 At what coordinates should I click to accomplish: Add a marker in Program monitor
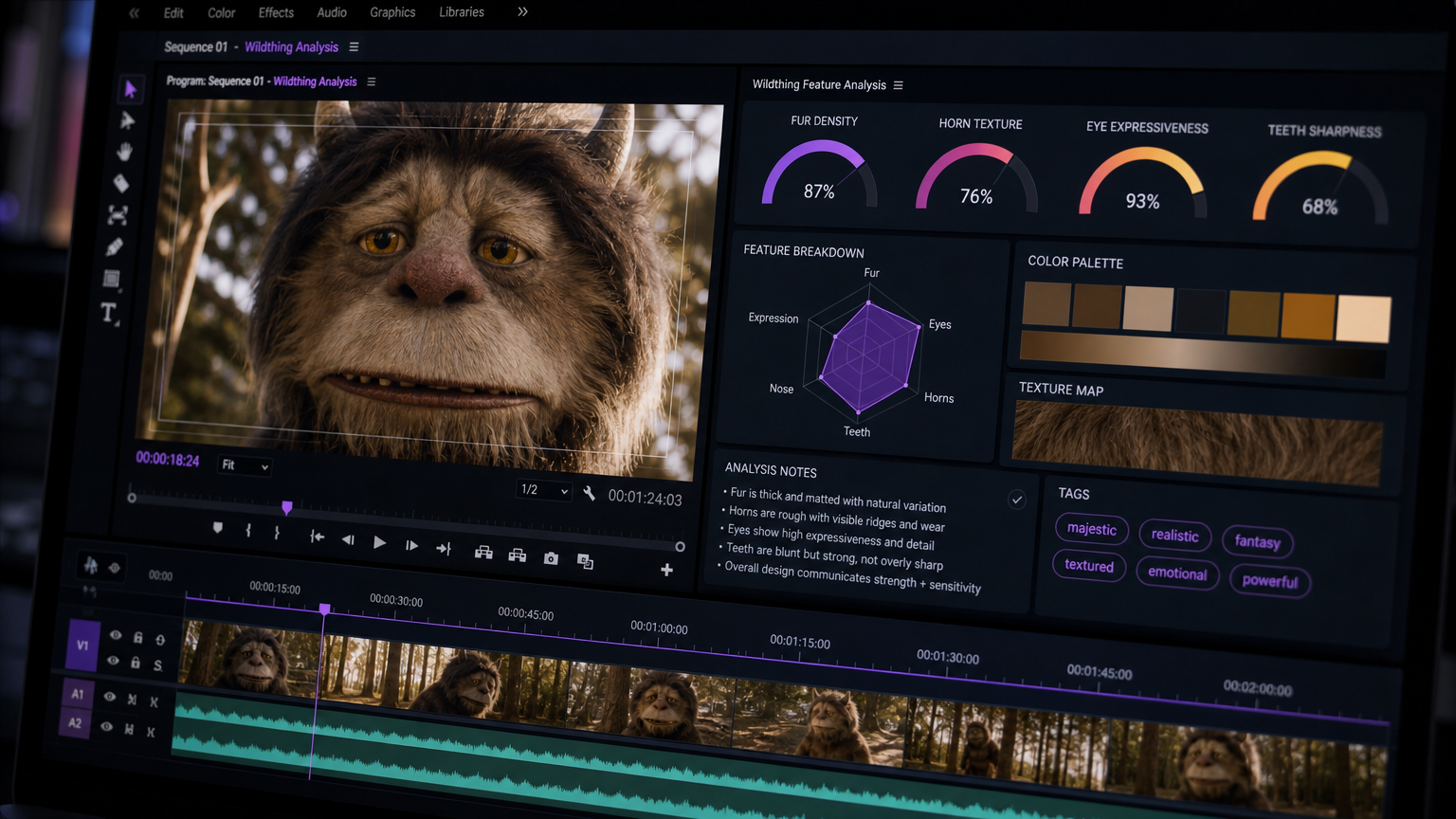pyautogui.click(x=218, y=528)
